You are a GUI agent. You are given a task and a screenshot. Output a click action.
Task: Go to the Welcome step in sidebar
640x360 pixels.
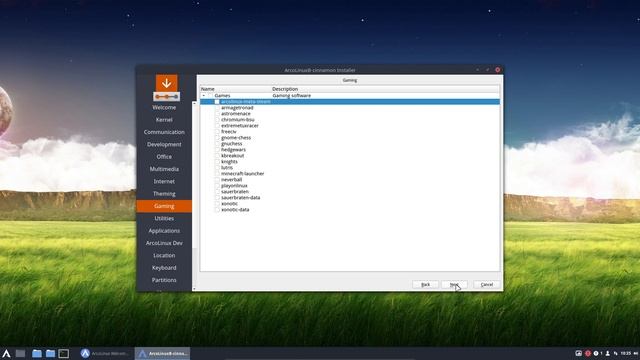click(164, 107)
